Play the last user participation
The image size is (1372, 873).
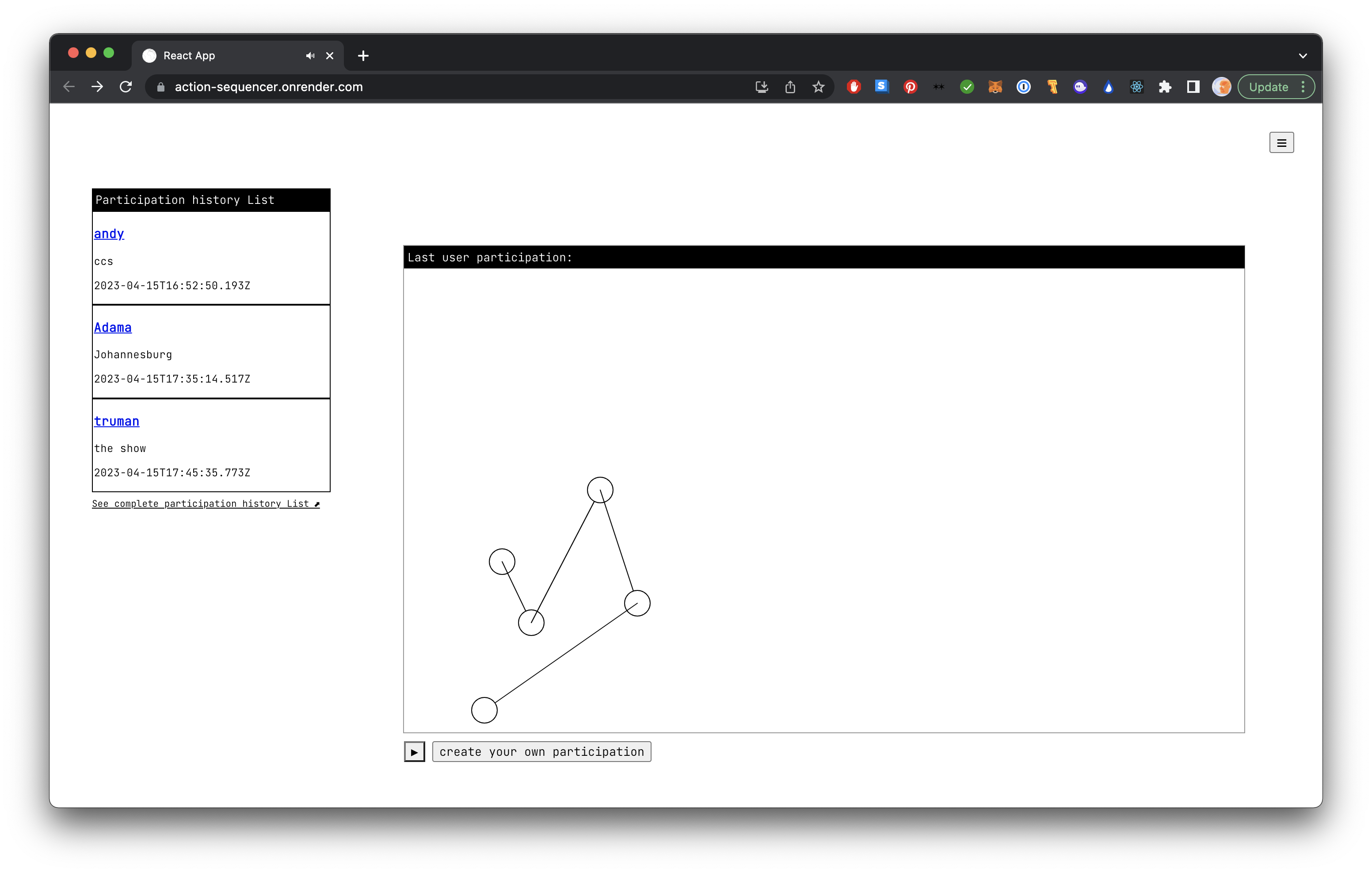414,751
